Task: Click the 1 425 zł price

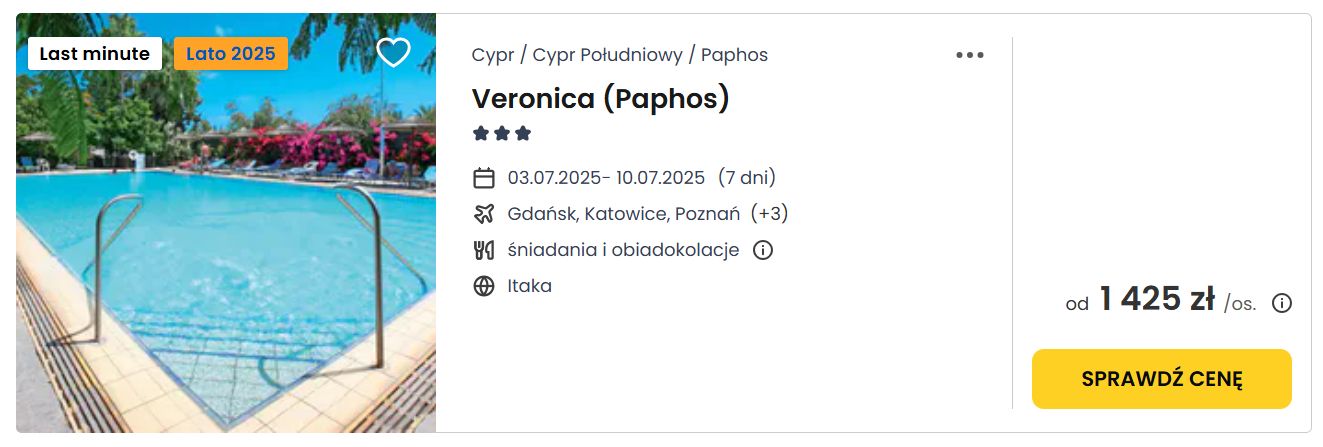Action: pos(1156,299)
